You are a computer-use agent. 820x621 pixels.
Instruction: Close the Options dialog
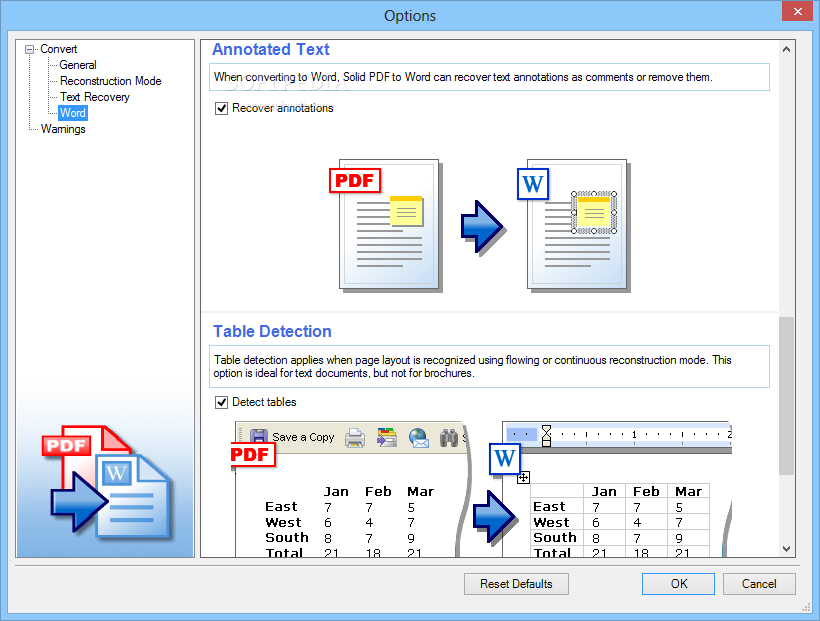click(x=798, y=12)
